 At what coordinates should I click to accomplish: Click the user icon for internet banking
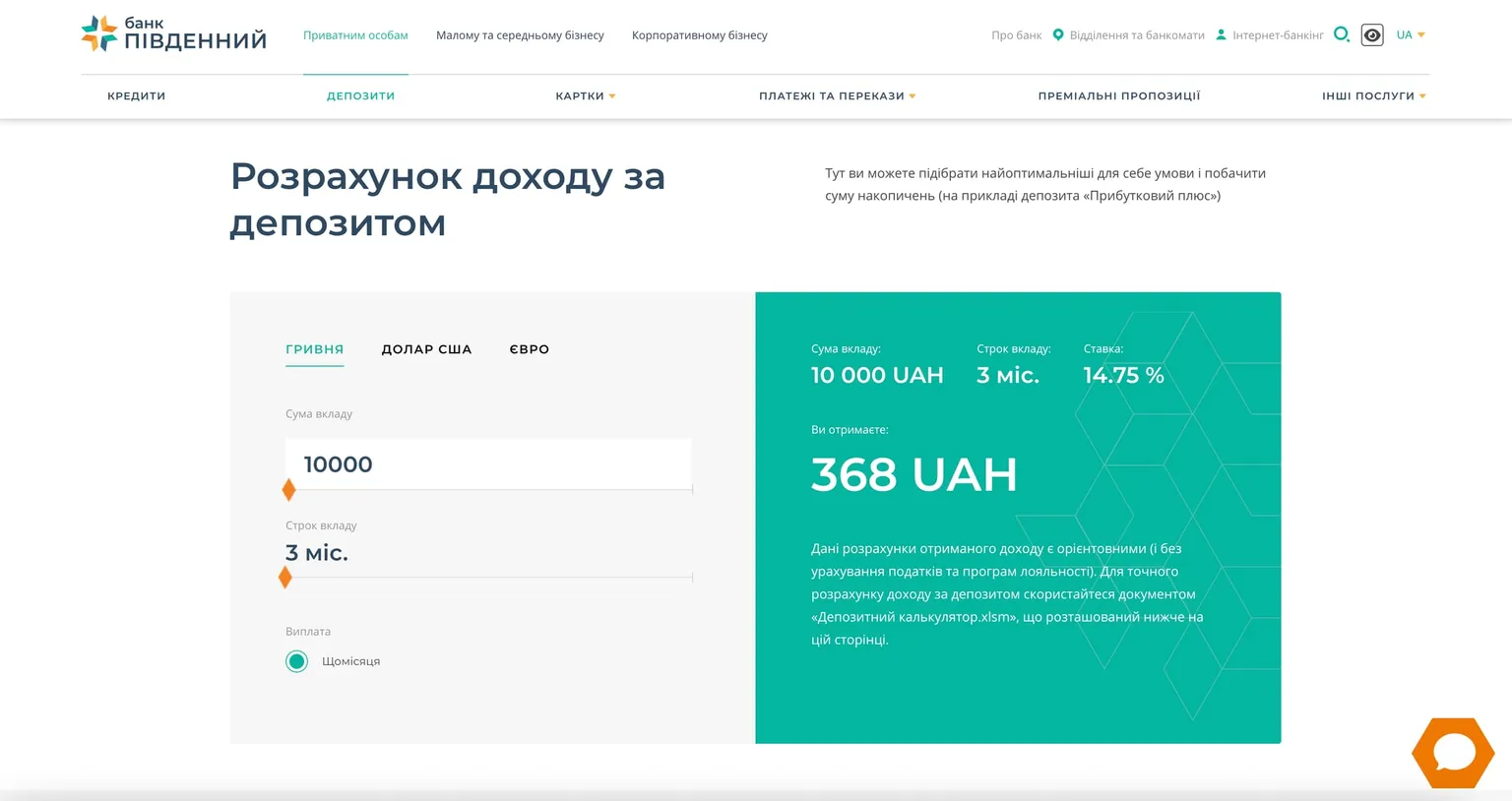pos(1221,34)
